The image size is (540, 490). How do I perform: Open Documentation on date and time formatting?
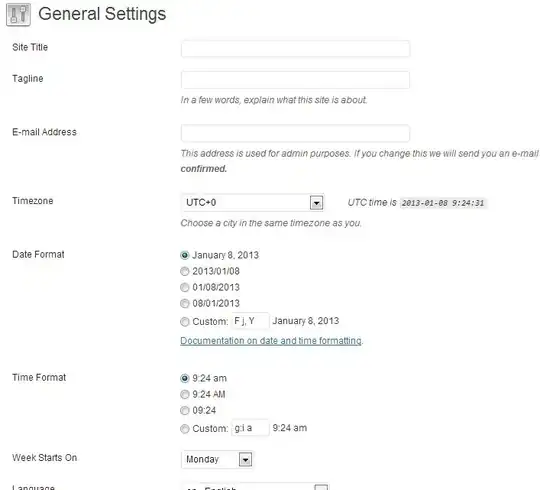pyautogui.click(x=271, y=341)
